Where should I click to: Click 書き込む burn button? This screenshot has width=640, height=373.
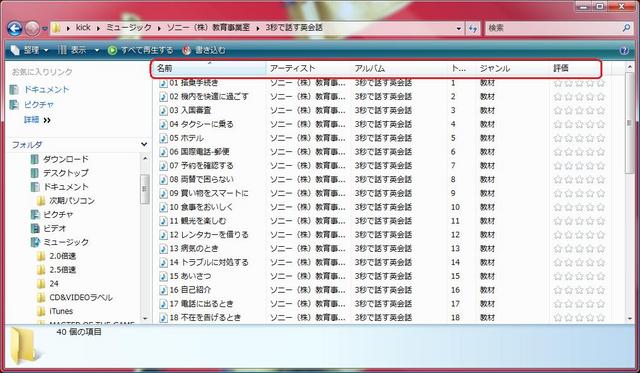[x=204, y=50]
